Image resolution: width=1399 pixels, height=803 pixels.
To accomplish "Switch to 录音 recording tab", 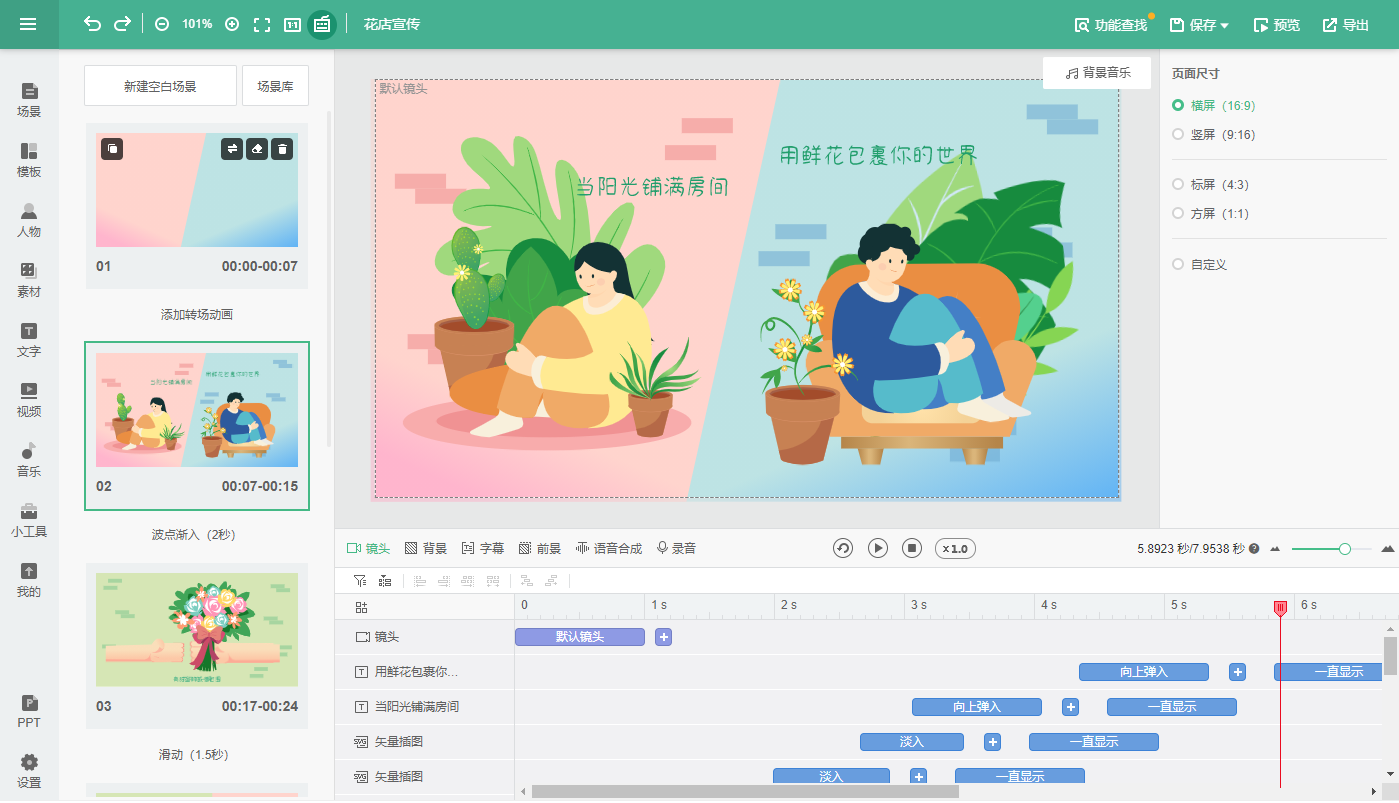I will 676,548.
